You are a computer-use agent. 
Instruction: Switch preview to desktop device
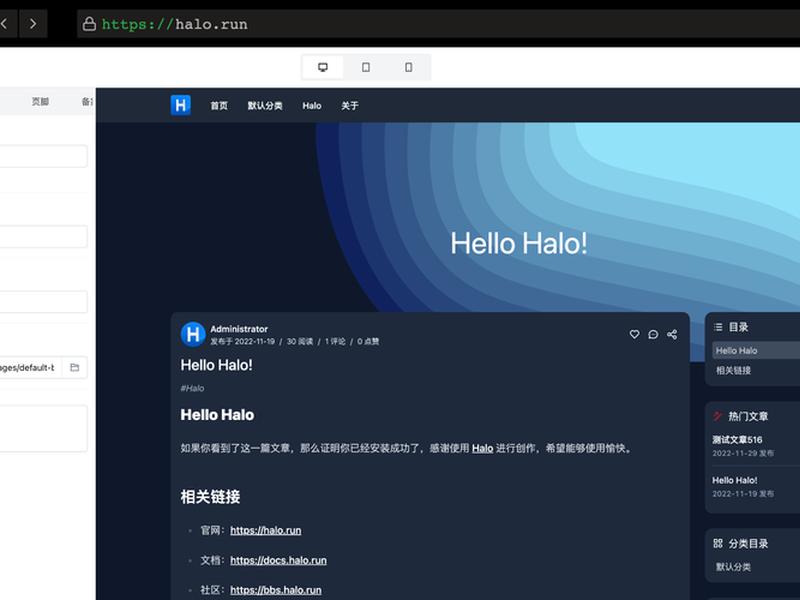(322, 67)
